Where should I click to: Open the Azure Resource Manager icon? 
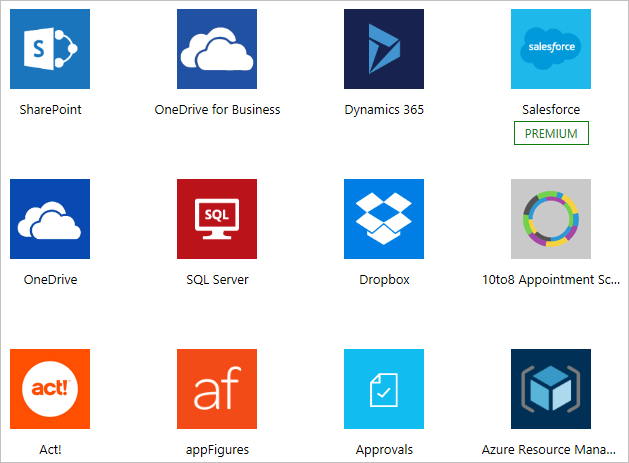point(551,389)
